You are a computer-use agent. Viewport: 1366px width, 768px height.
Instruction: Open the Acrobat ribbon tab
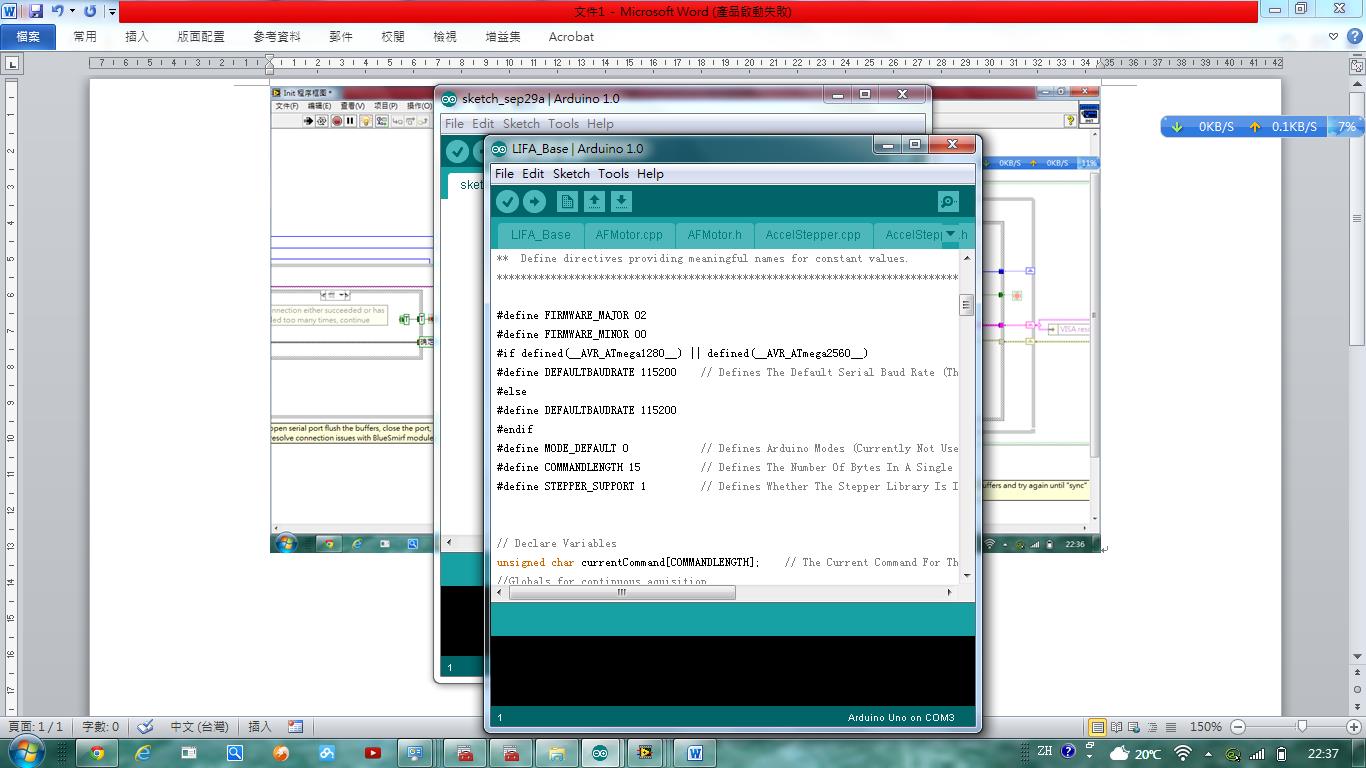click(571, 36)
